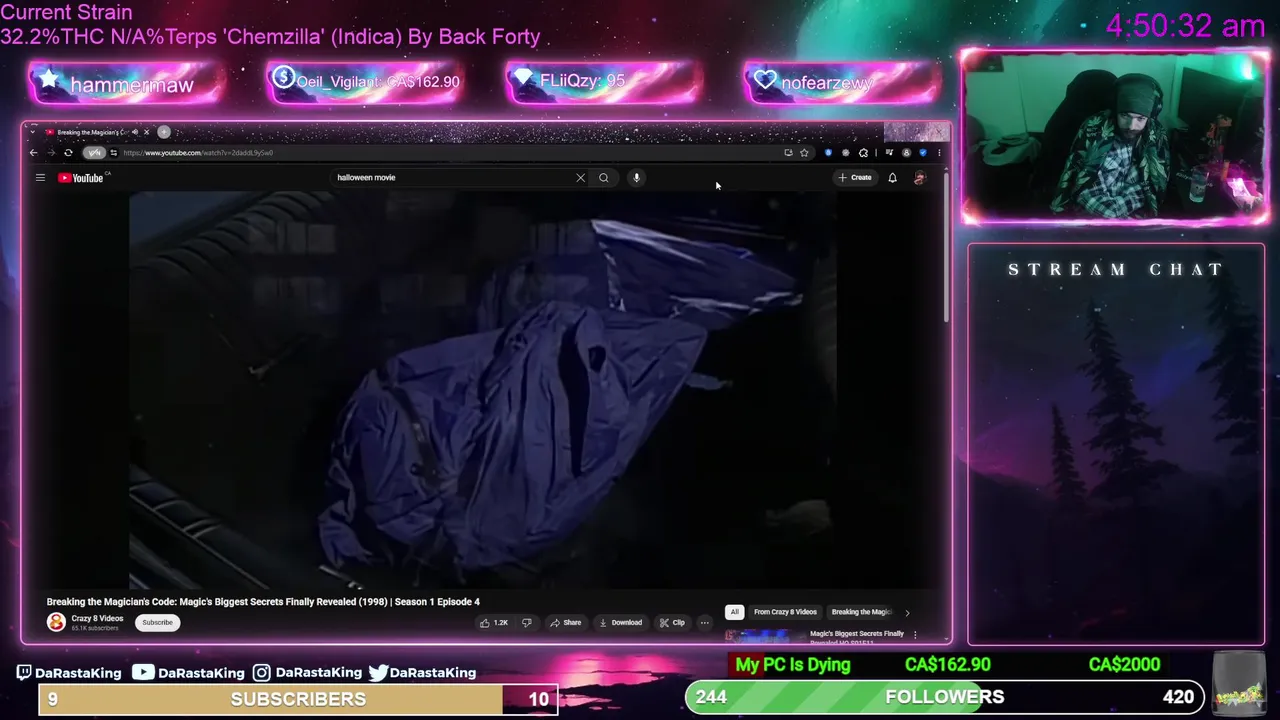Mute the tab via its speaker icon

point(135,132)
